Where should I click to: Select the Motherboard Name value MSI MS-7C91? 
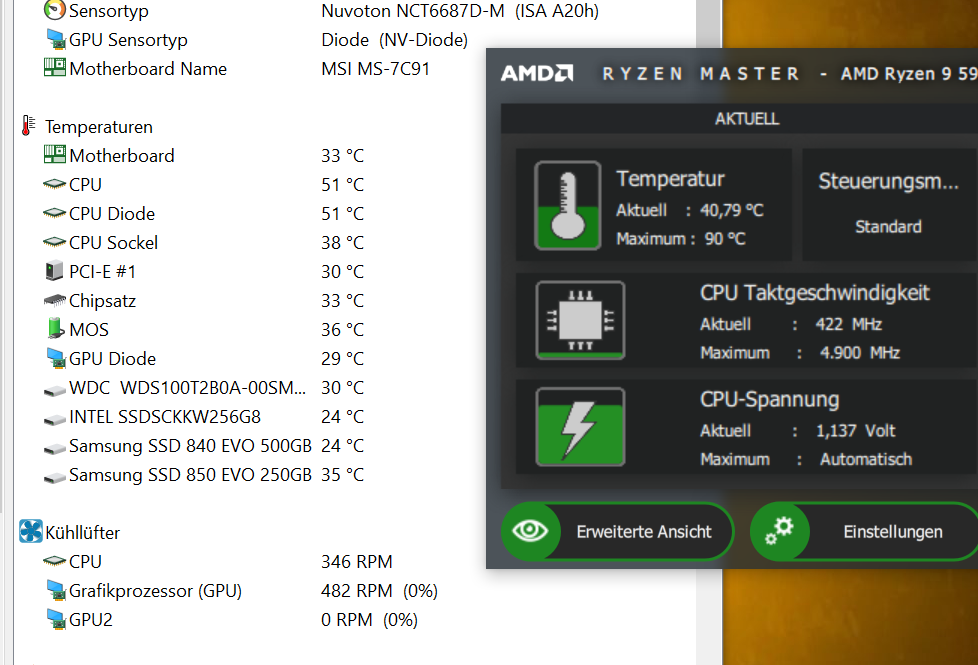pyautogui.click(x=375, y=69)
